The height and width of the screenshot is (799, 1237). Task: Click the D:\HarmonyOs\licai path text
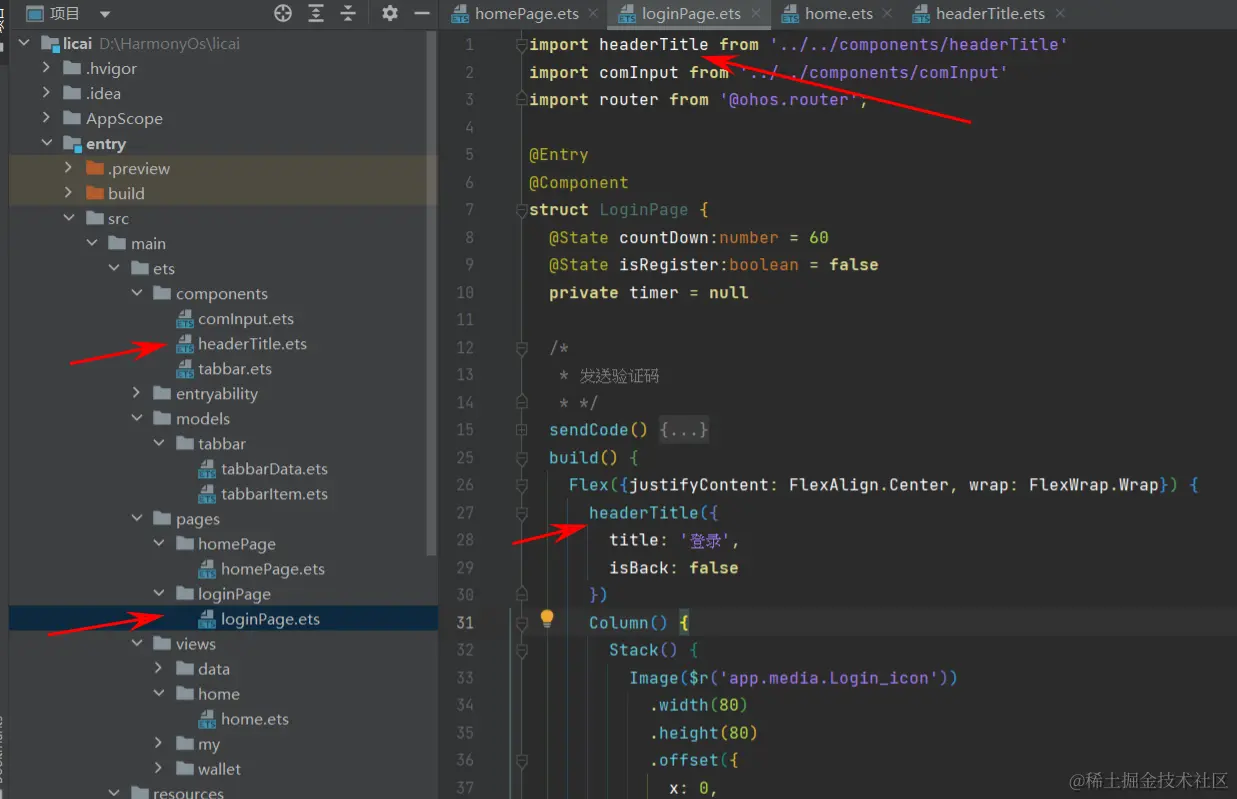pyautogui.click(x=169, y=44)
